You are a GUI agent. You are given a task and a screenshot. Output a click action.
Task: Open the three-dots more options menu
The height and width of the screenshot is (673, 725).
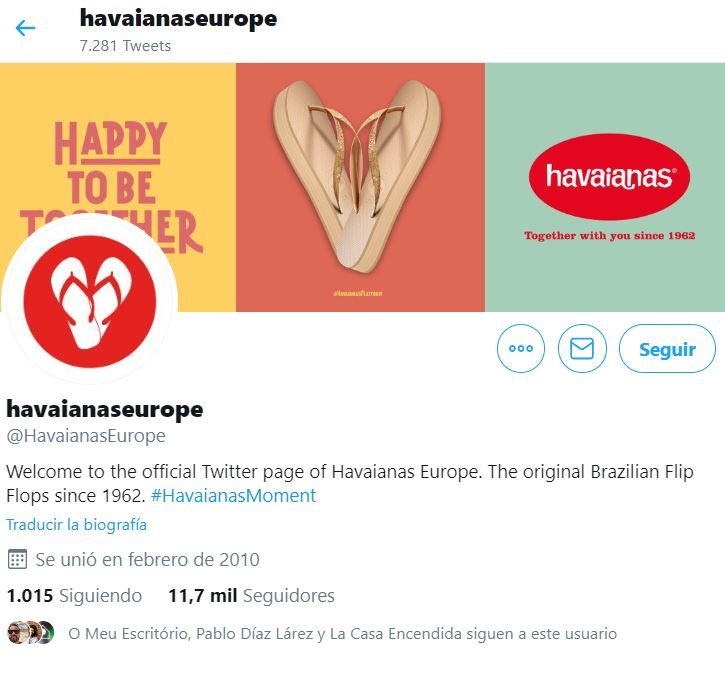click(521, 348)
